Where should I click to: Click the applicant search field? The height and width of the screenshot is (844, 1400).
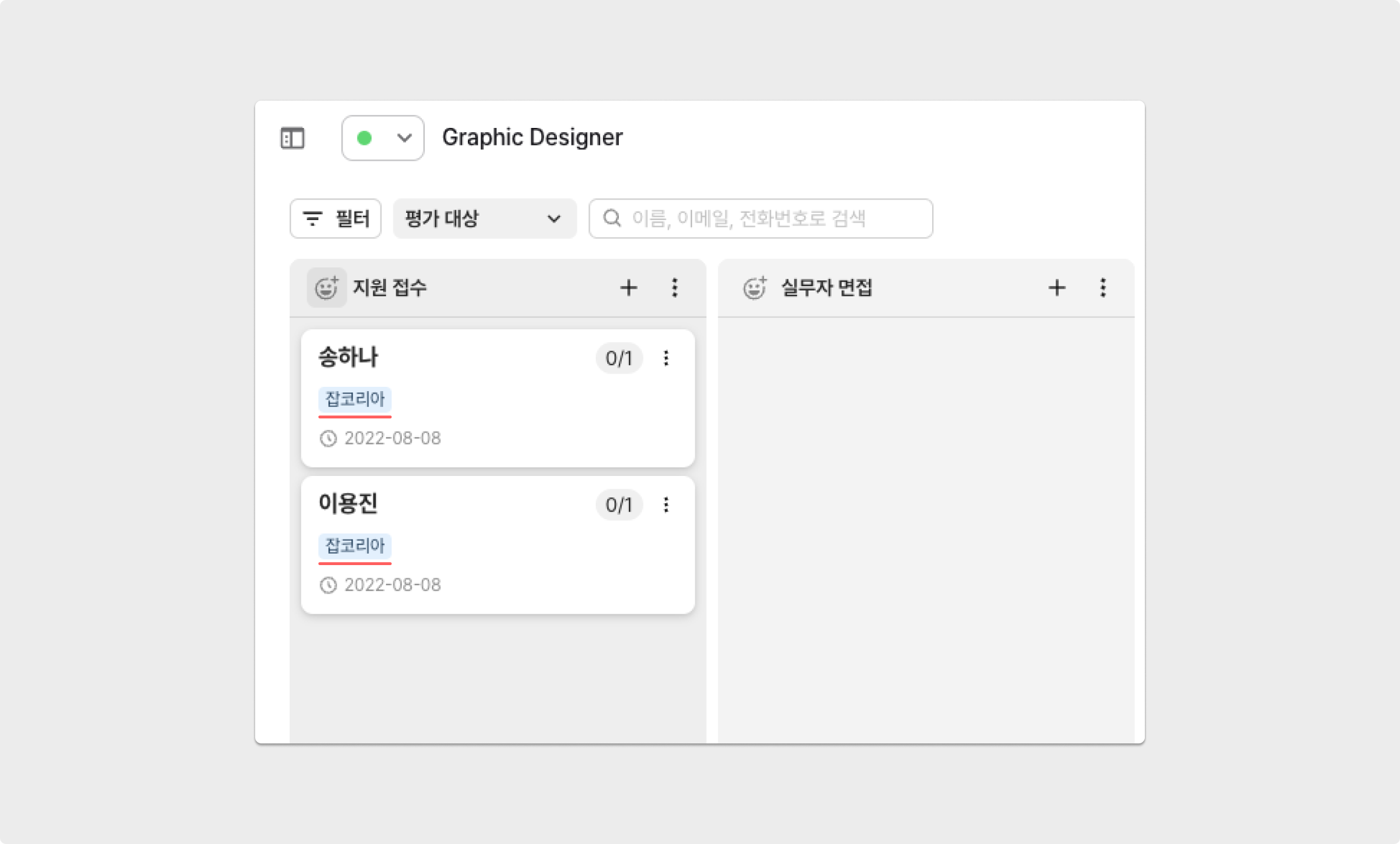761,218
